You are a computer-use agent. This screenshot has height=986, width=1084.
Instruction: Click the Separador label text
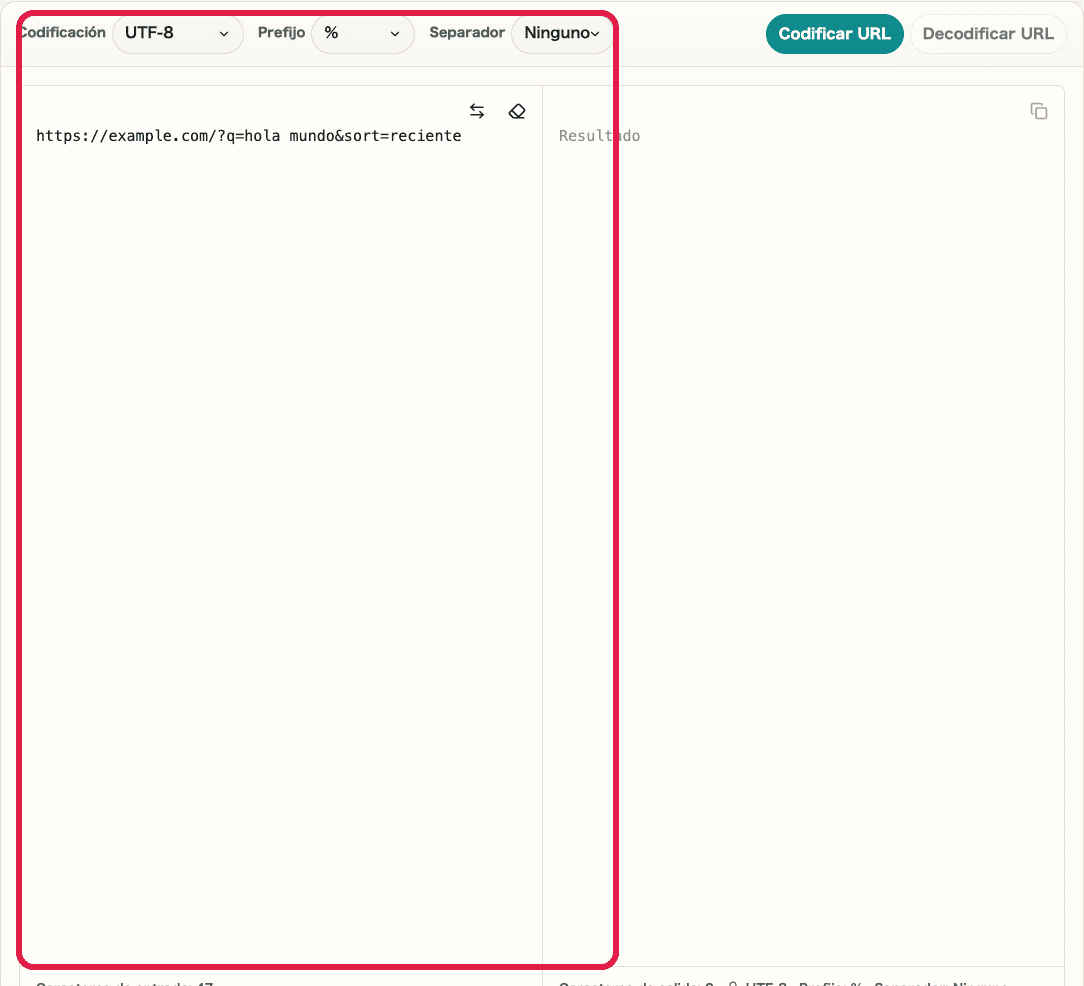(x=467, y=31)
